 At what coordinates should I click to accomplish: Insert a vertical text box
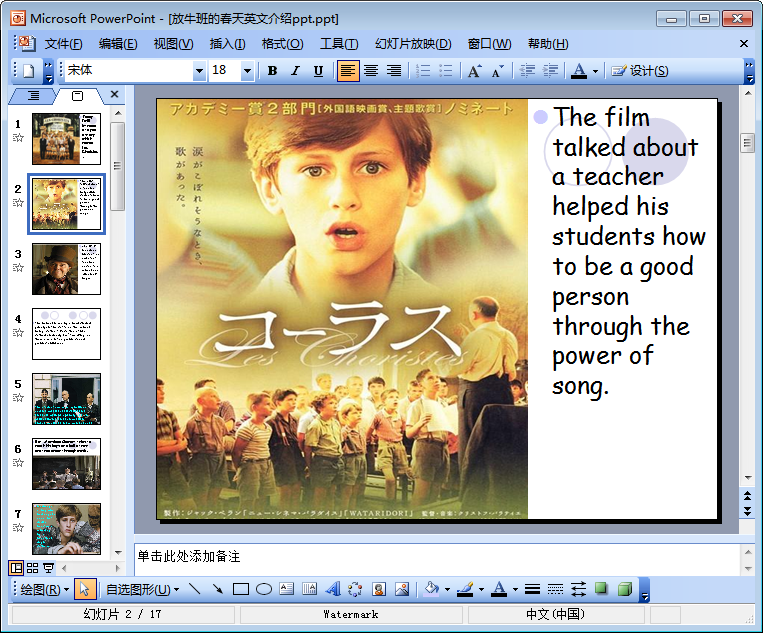click(x=309, y=589)
